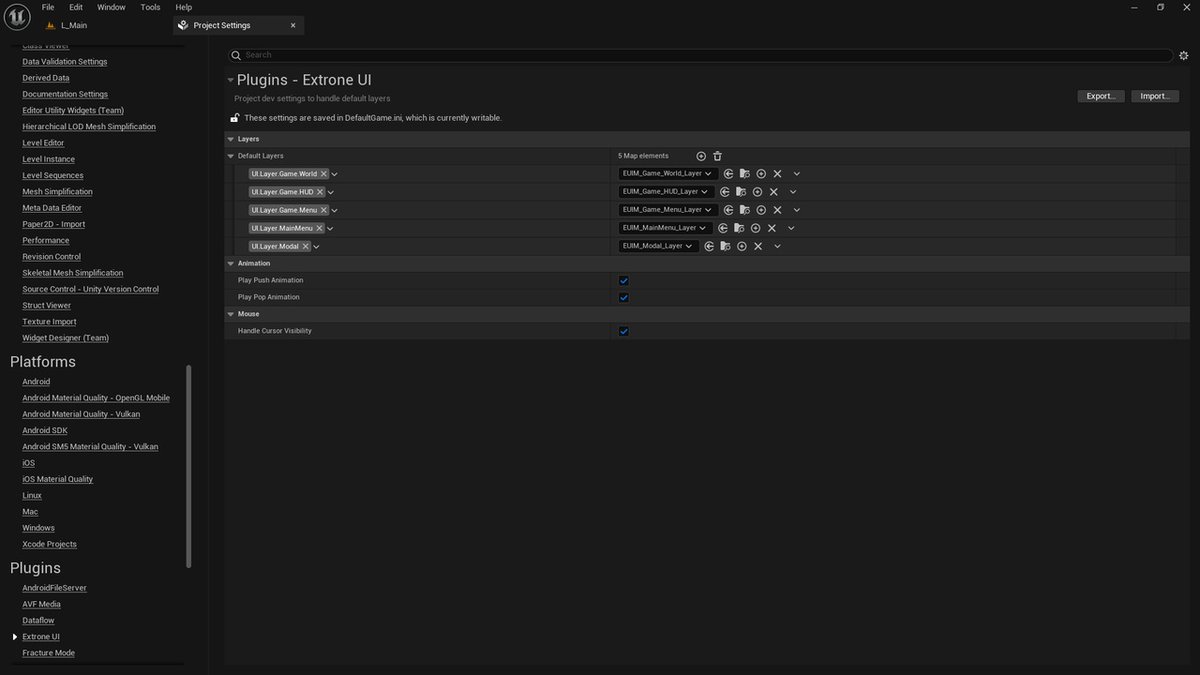
Task: Browse to EUIM_Game_Menu_Layer in Content Browser
Action: [x=745, y=210]
